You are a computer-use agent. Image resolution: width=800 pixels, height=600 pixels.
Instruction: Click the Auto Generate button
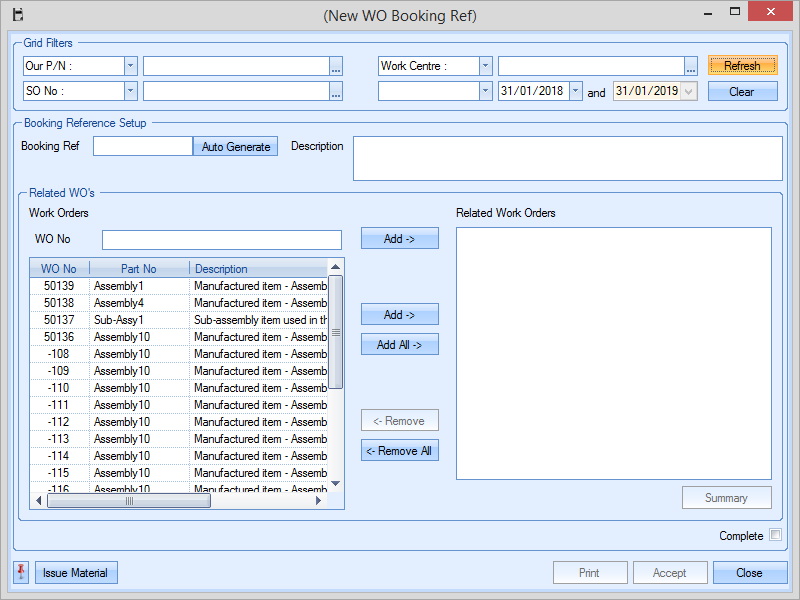[x=235, y=146]
